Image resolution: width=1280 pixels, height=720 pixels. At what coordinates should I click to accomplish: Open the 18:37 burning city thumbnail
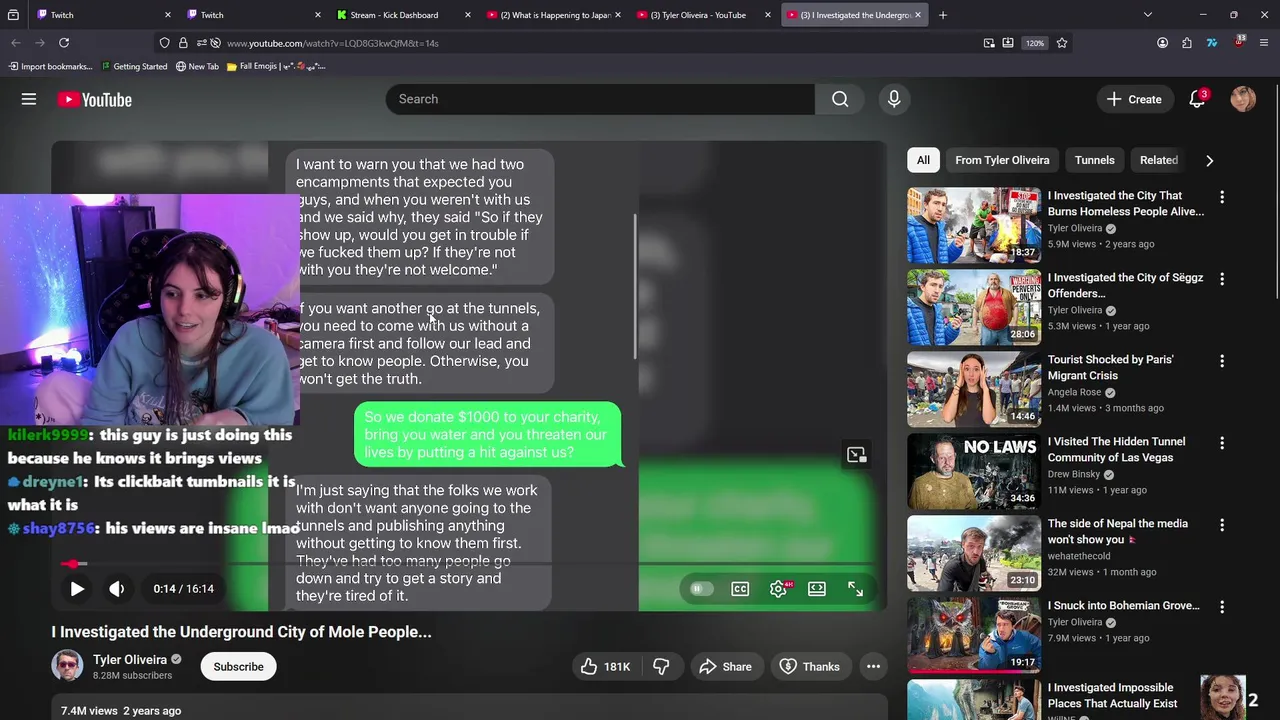coord(974,225)
